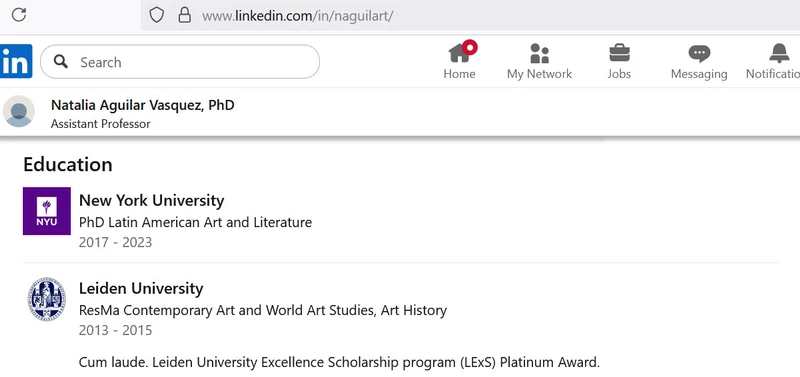Select the linkedin.com address bar URL
800x377 pixels.
[x=298, y=16]
